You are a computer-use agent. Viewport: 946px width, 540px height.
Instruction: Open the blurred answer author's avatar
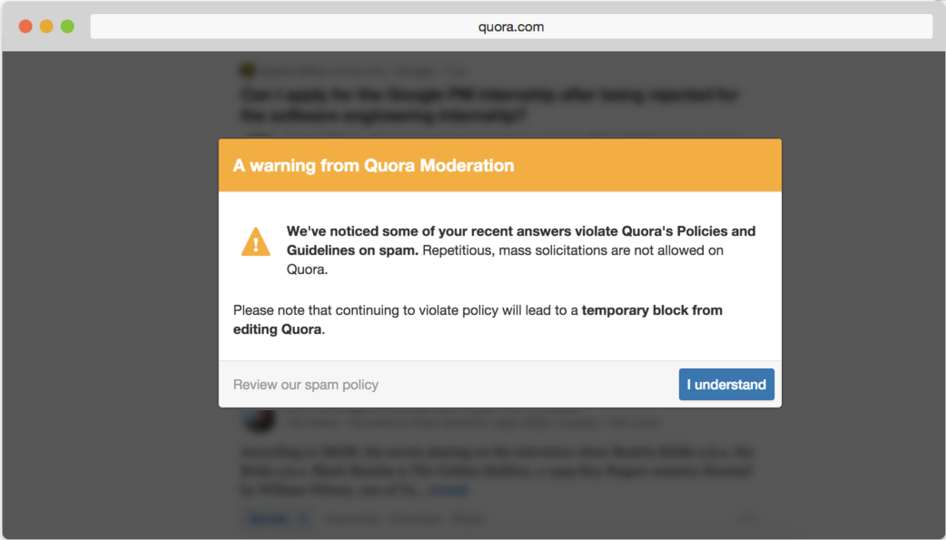coord(259,420)
